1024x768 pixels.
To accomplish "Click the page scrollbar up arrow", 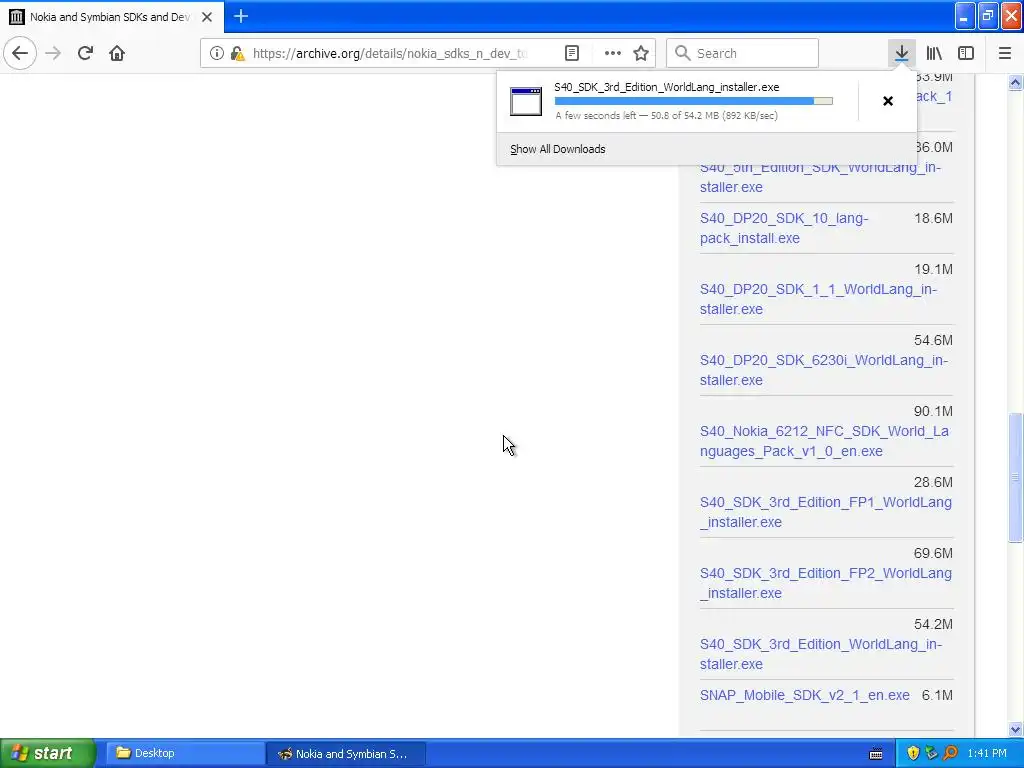I will click(x=1015, y=82).
